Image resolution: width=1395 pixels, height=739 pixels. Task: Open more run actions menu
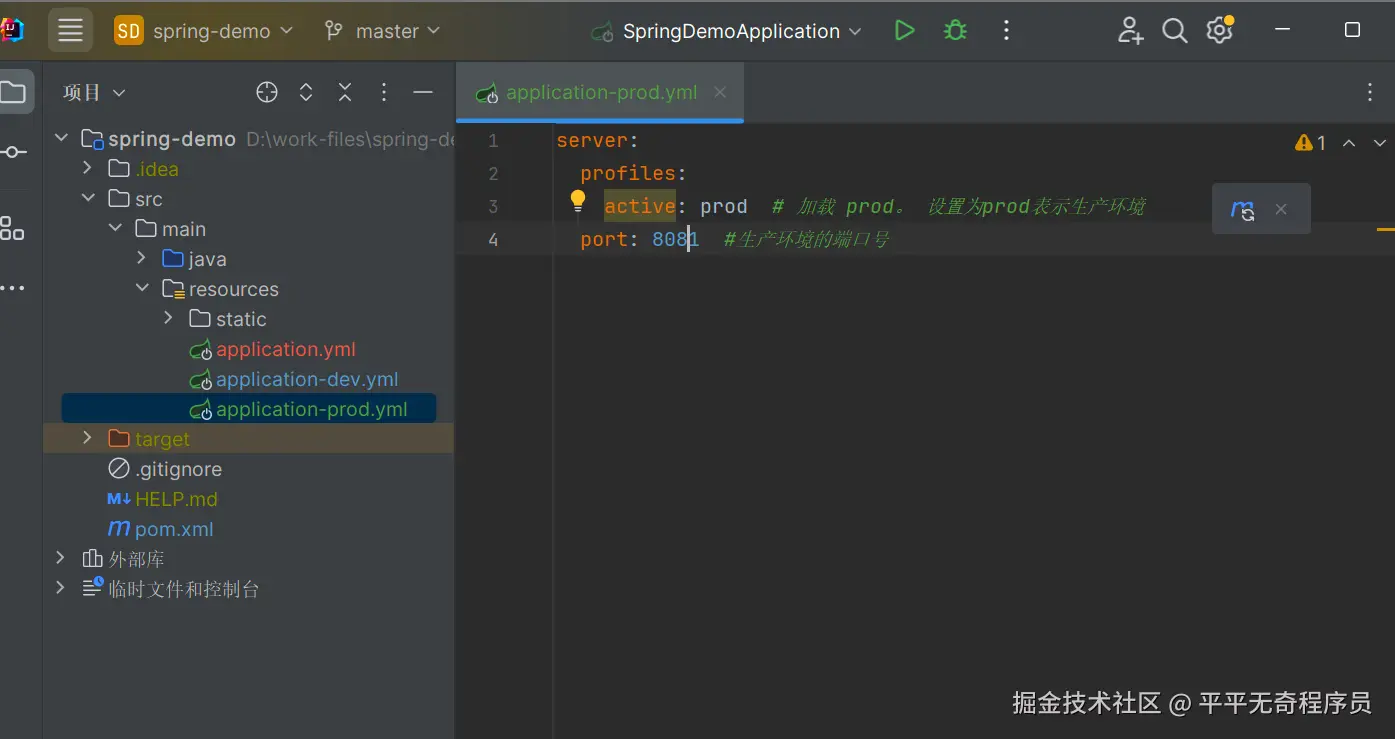pos(1006,30)
